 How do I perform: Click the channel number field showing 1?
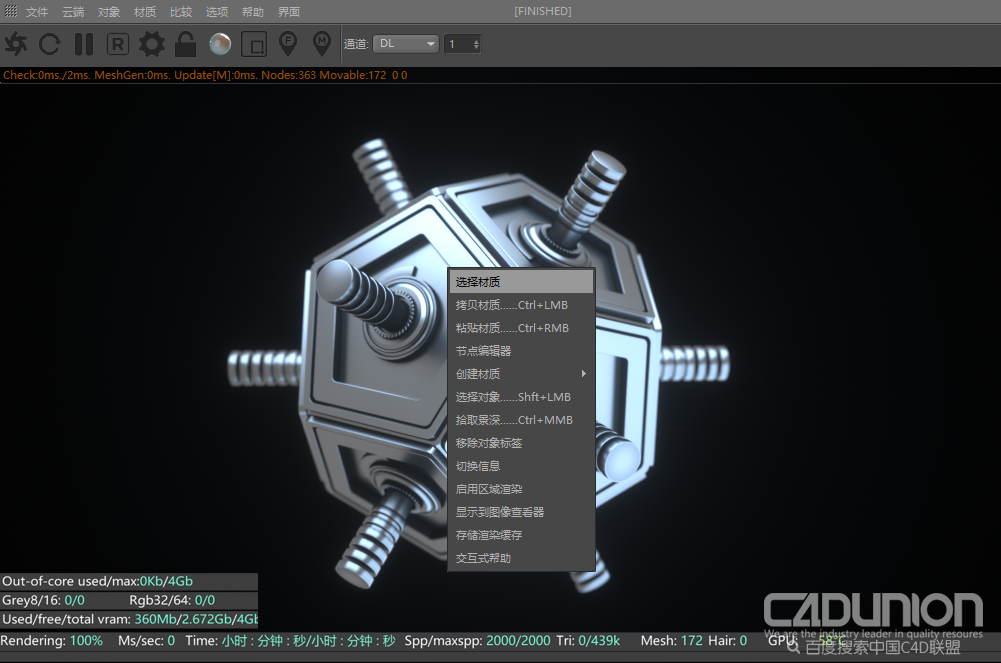point(458,44)
